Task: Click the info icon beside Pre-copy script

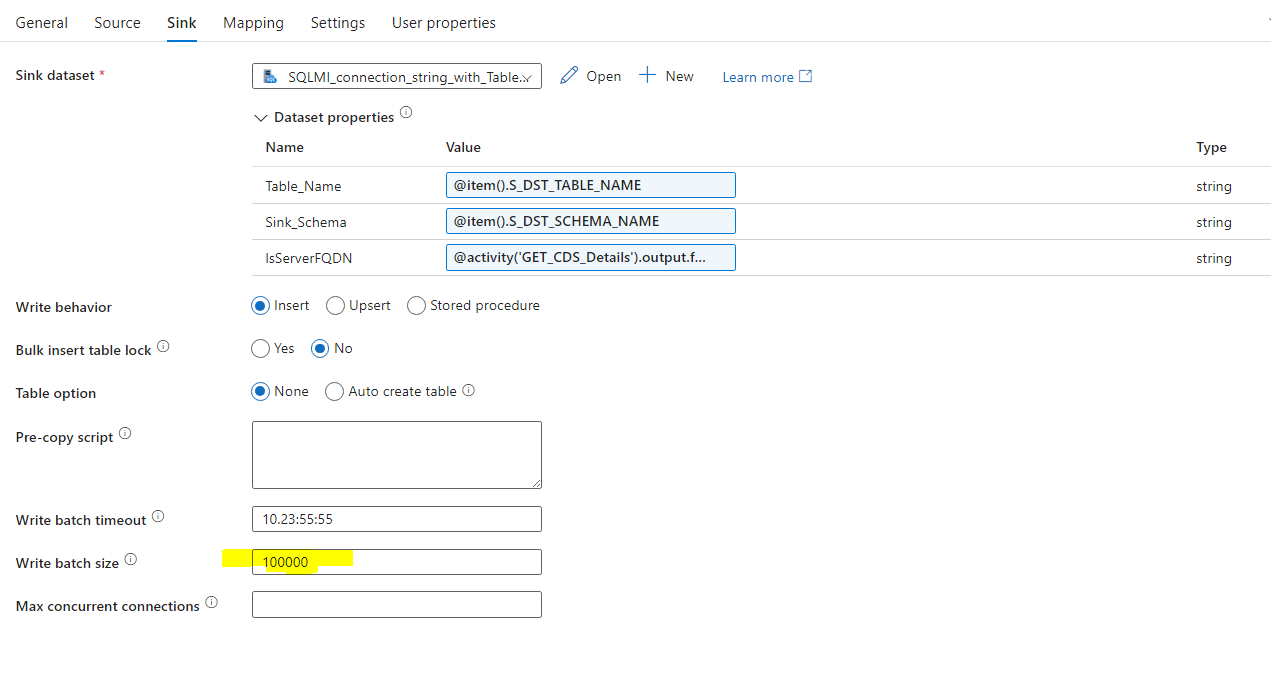Action: coord(125,432)
